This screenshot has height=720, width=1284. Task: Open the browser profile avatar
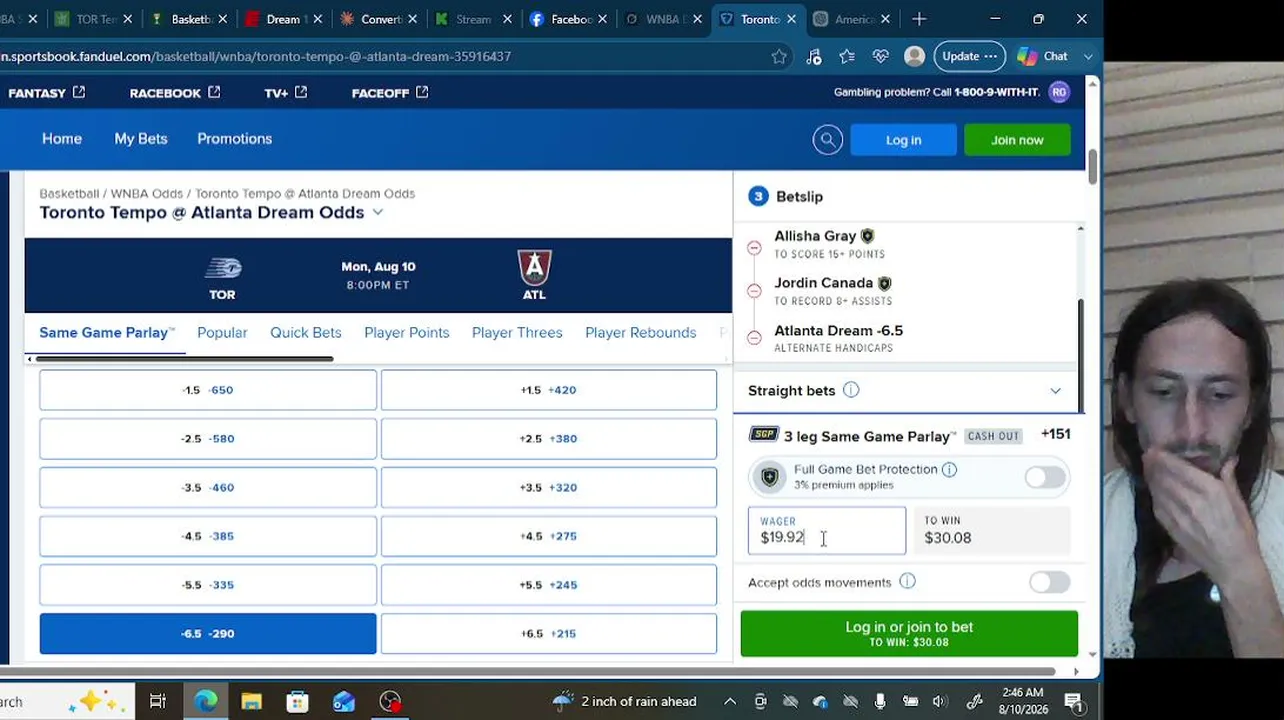(914, 56)
